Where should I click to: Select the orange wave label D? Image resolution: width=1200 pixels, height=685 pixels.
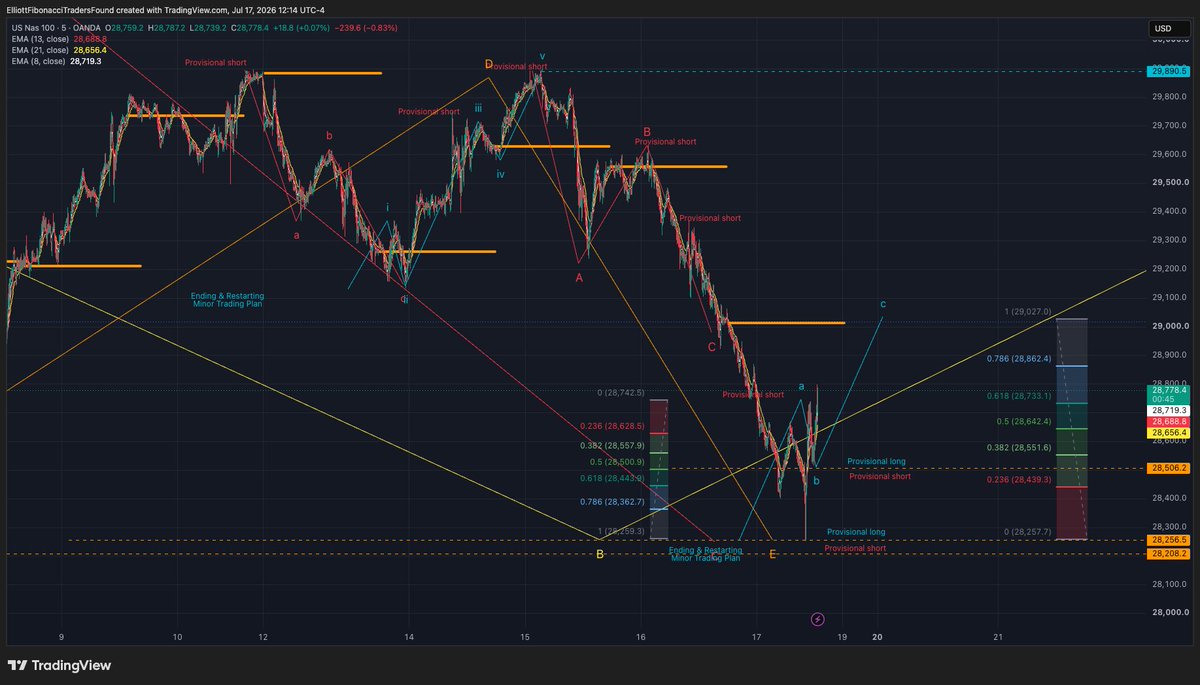click(x=489, y=64)
